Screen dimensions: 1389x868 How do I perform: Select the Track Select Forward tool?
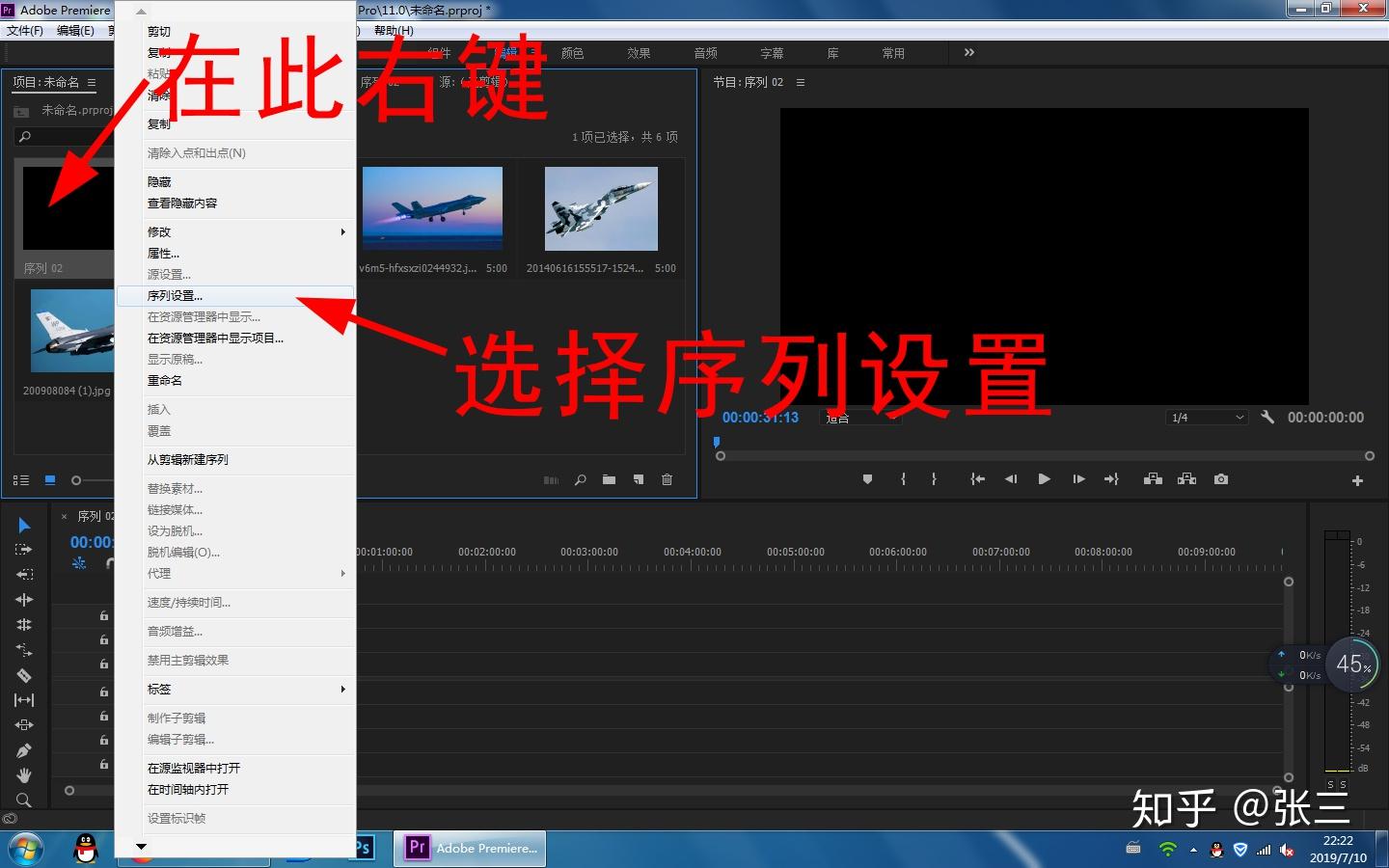(x=24, y=549)
